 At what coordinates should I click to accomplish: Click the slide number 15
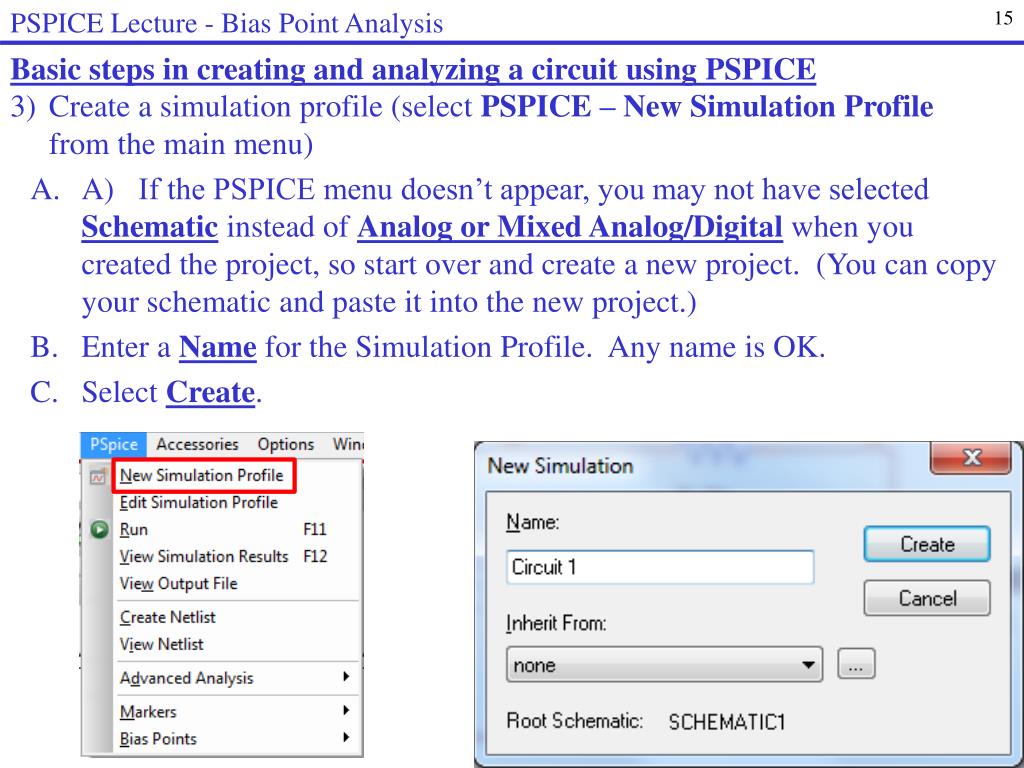[x=1003, y=18]
